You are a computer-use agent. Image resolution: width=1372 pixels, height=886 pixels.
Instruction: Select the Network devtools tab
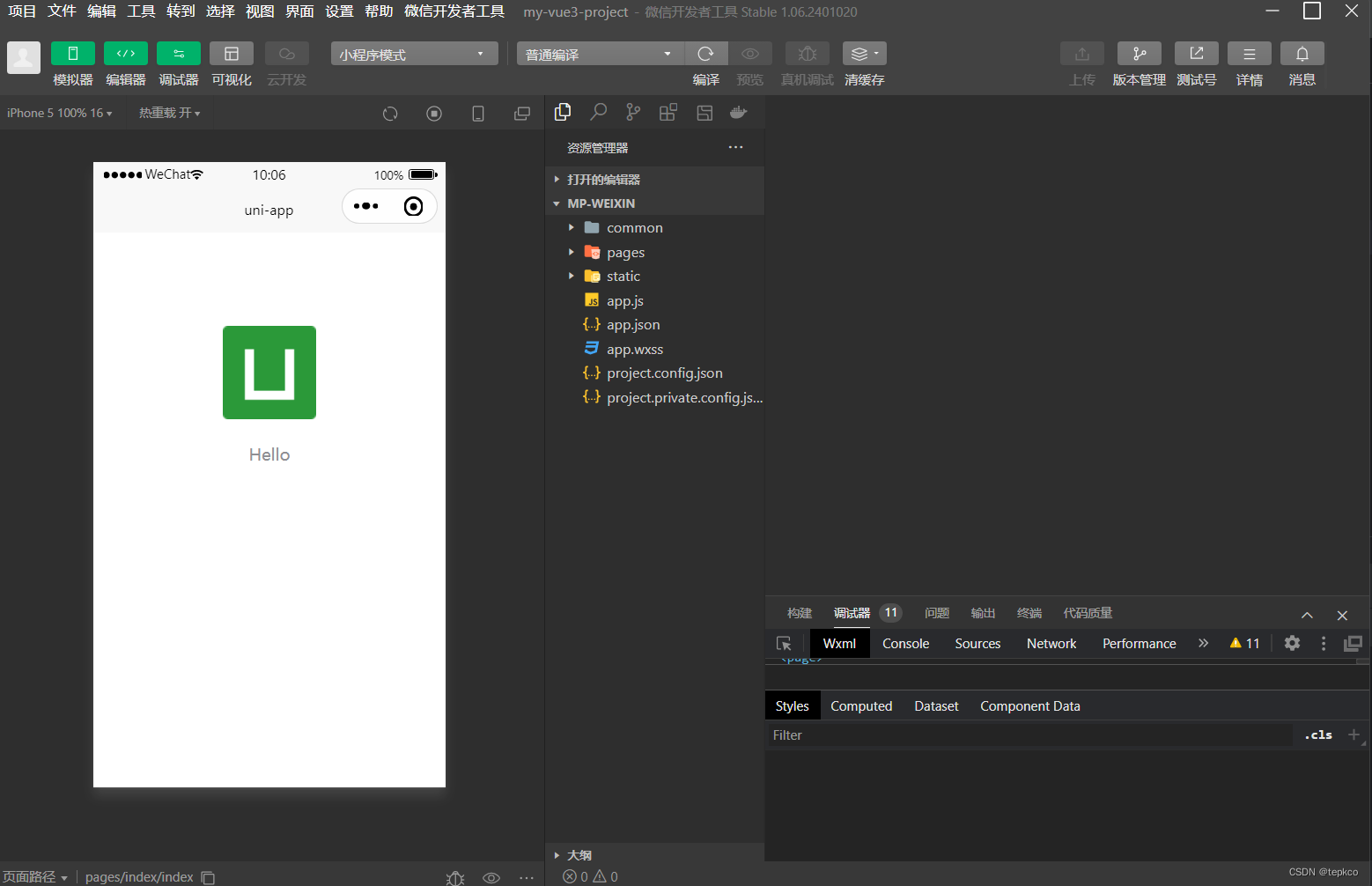tap(1051, 644)
